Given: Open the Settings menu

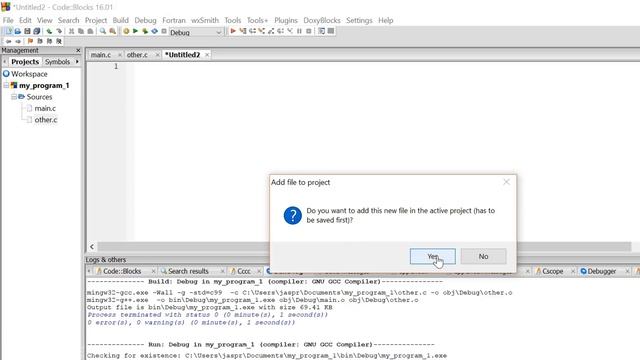Looking at the screenshot, I should pyautogui.click(x=359, y=20).
